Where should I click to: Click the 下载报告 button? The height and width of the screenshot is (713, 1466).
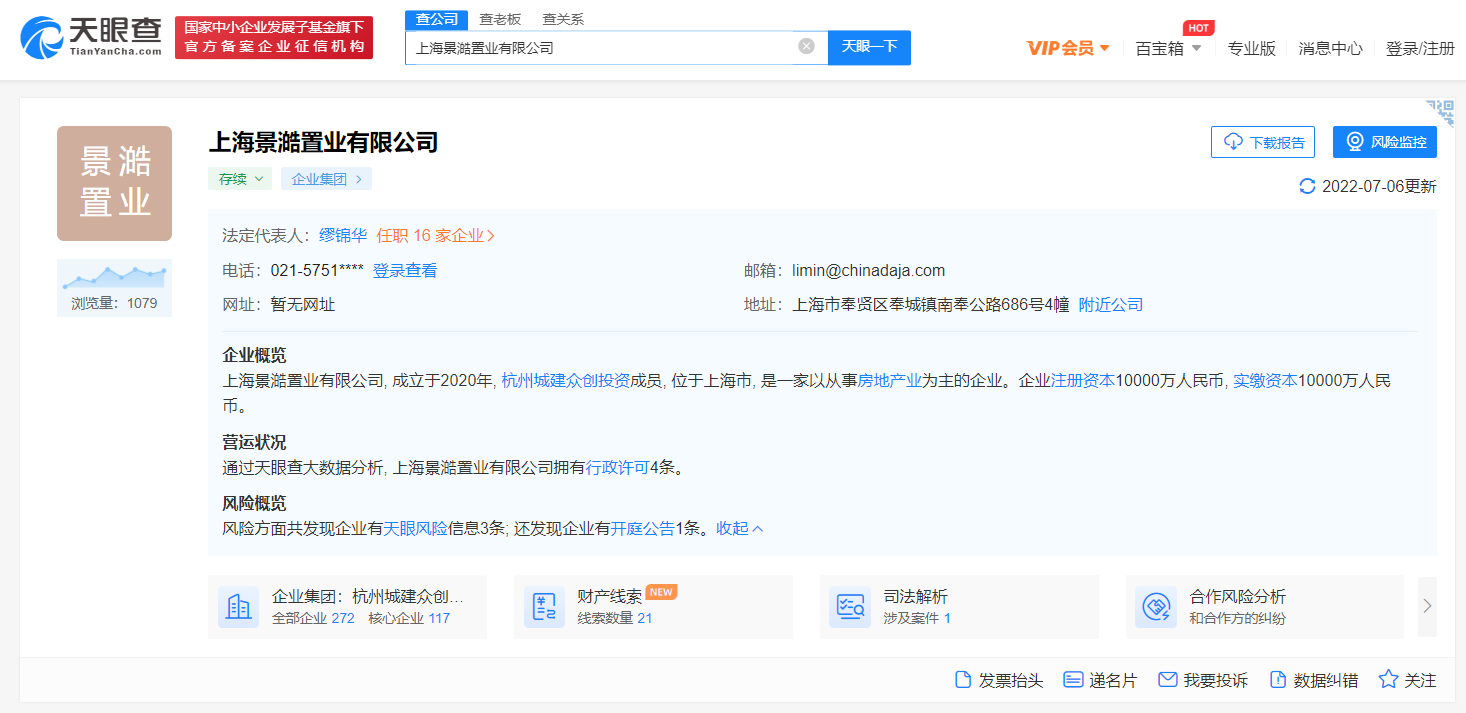(1263, 142)
